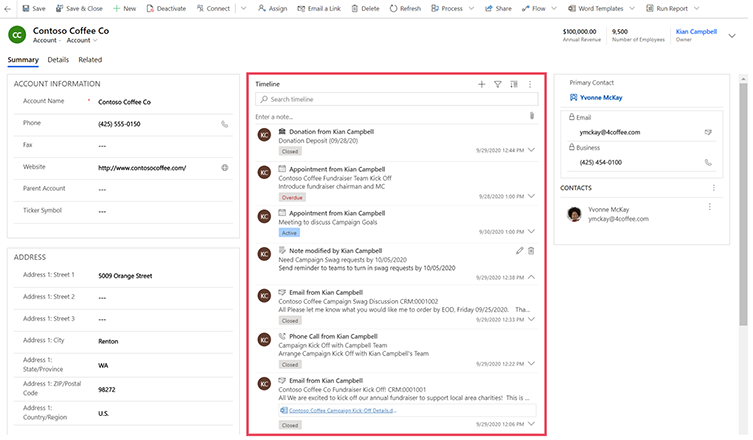Click the send email icon beside ymckay@4coffee.com
This screenshot has height=440, width=753.
pyautogui.click(x=707, y=131)
